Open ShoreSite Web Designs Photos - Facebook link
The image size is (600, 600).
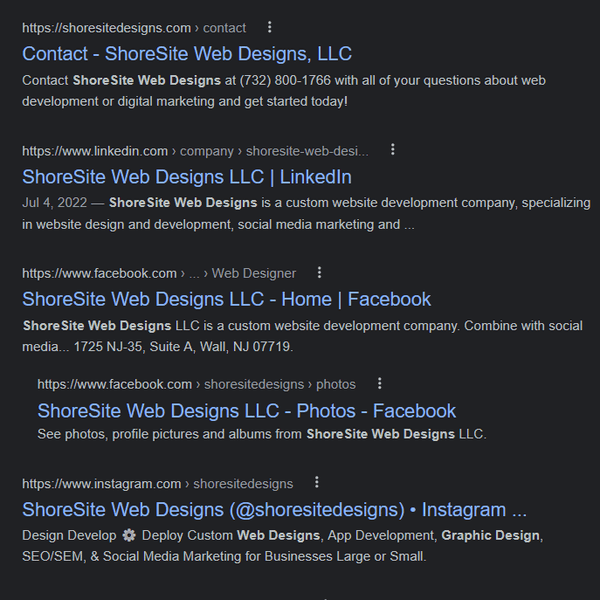[246, 410]
